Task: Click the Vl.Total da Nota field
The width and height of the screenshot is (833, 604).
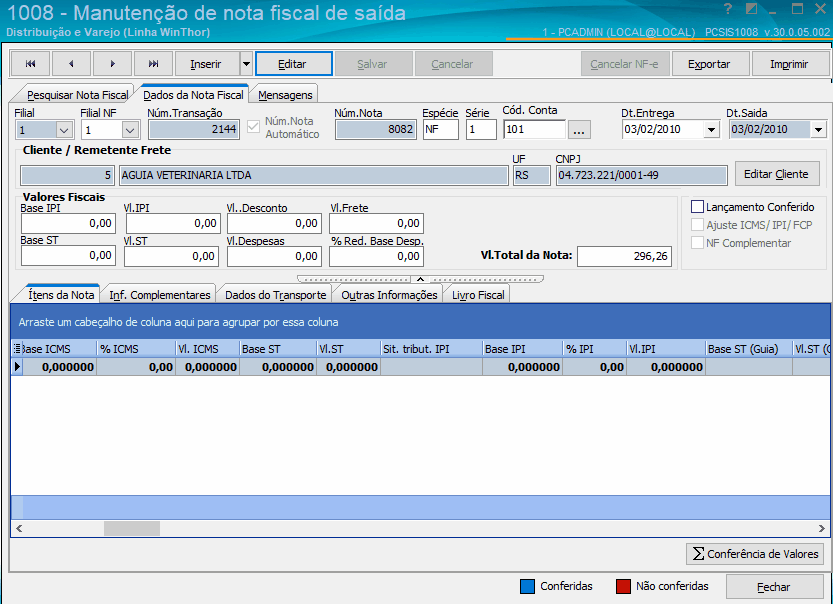Action: coord(624,256)
